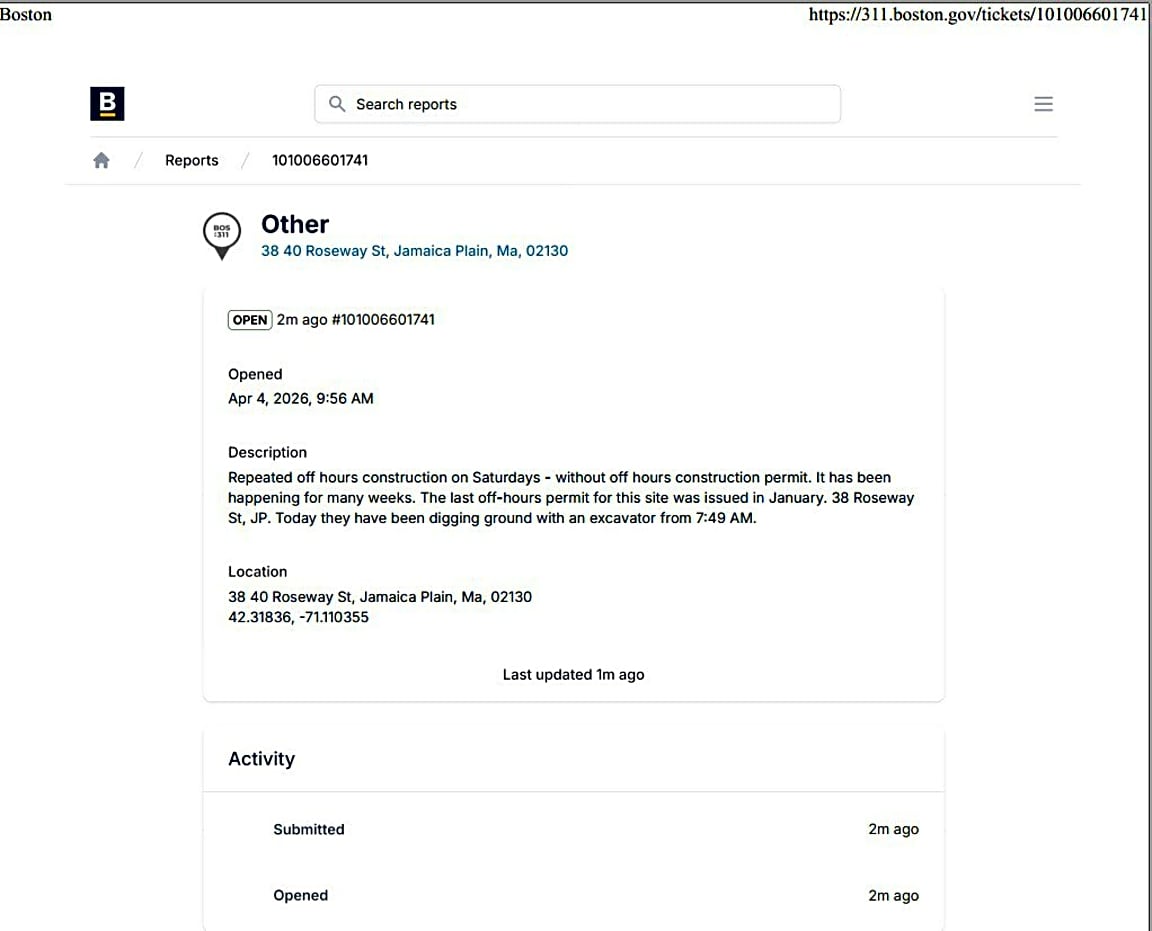
Task: Click inside the Search reports field
Action: [x=590, y=104]
